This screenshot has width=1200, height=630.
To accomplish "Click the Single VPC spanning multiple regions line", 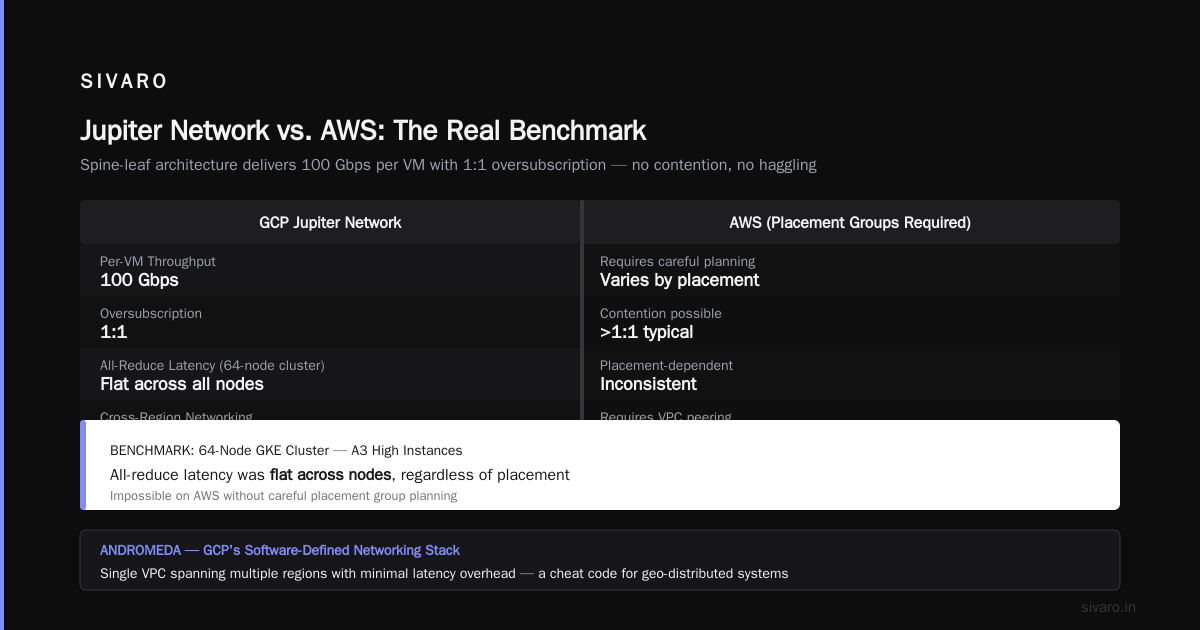I will 444,574.
